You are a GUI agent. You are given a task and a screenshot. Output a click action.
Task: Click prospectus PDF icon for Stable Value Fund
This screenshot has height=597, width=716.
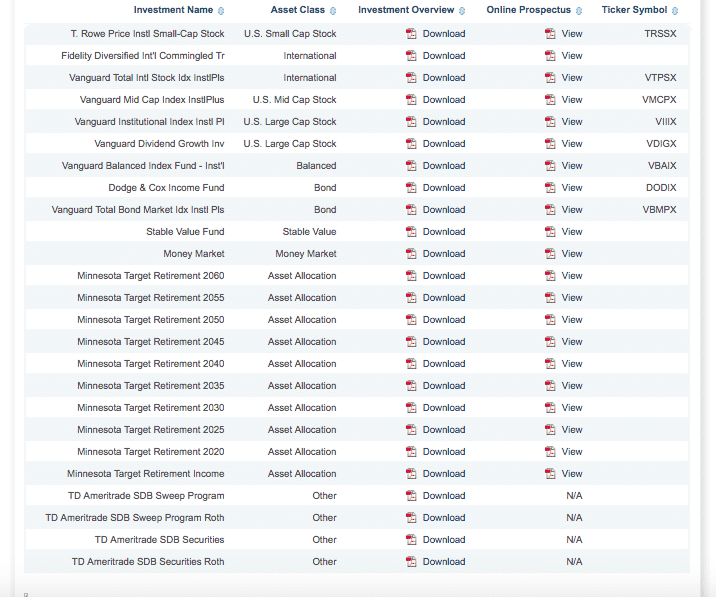[x=550, y=232]
